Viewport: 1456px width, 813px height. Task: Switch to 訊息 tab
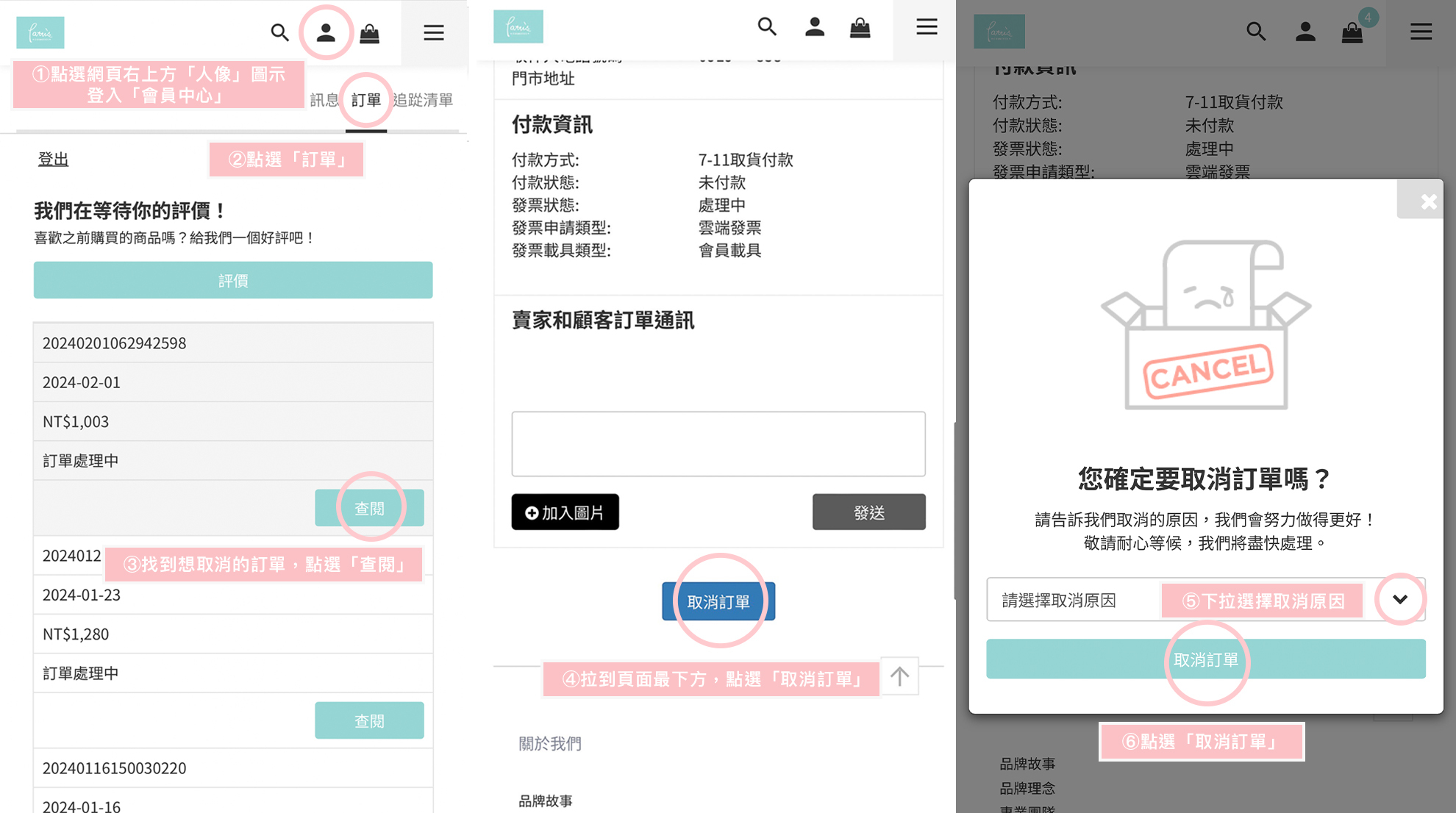pos(324,100)
